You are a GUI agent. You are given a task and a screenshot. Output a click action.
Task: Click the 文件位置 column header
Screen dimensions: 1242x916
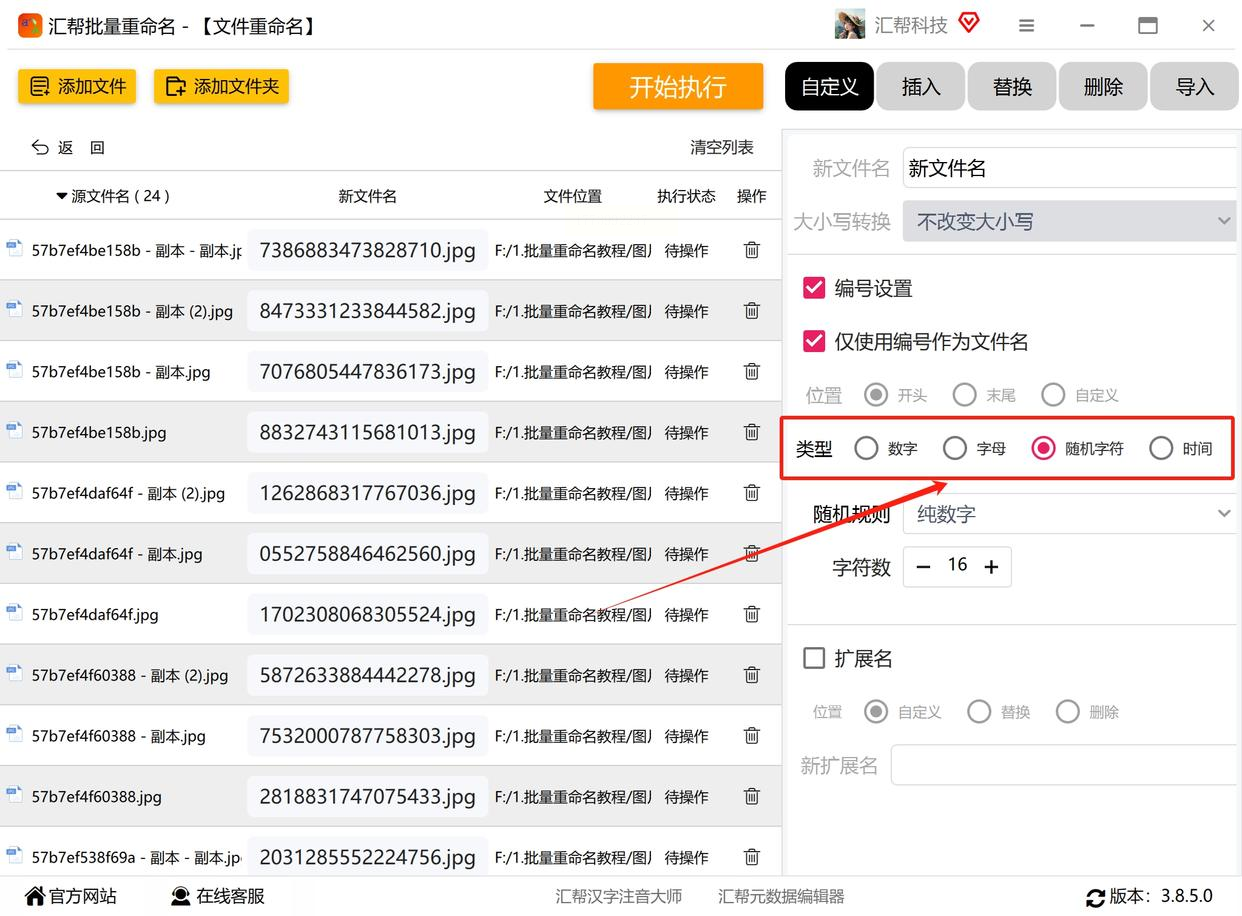573,196
